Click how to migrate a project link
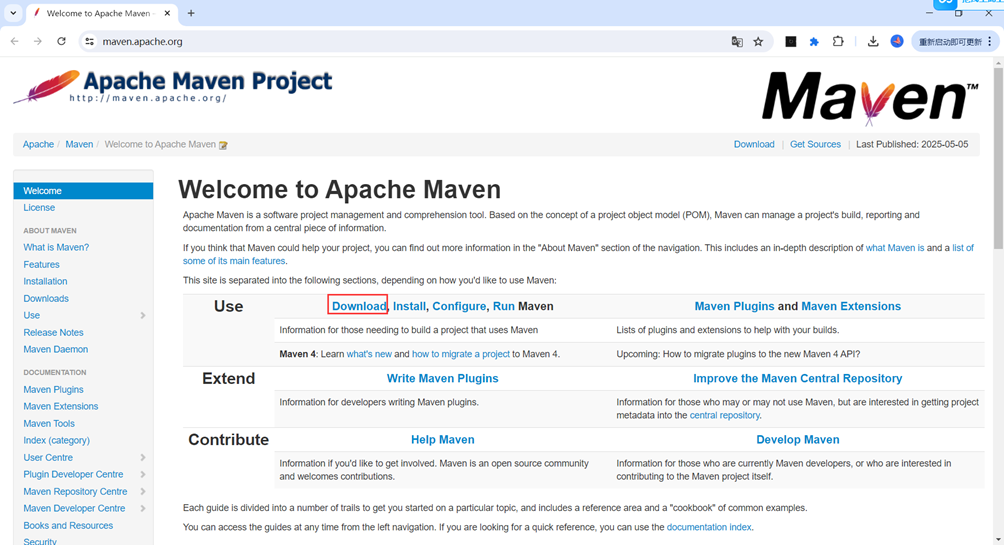The height and width of the screenshot is (545, 1004). [x=461, y=354]
